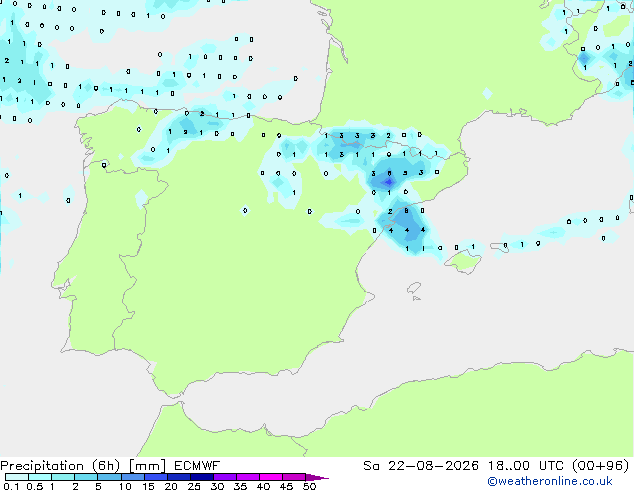This screenshot has width=634, height=490.
Task: Click the '40' legend scale label
Action: [x=263, y=486]
